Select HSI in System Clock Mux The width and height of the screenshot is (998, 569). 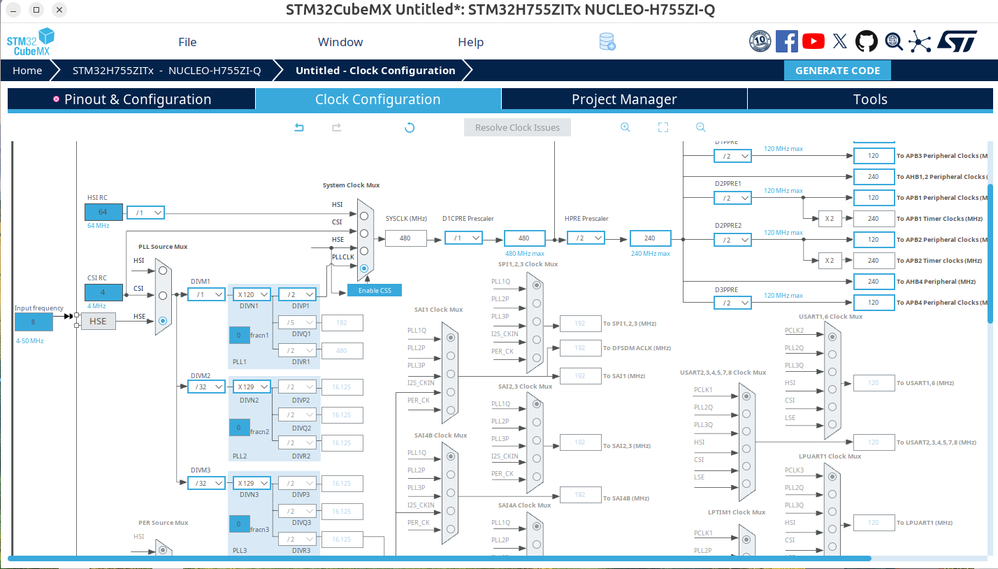click(364, 216)
